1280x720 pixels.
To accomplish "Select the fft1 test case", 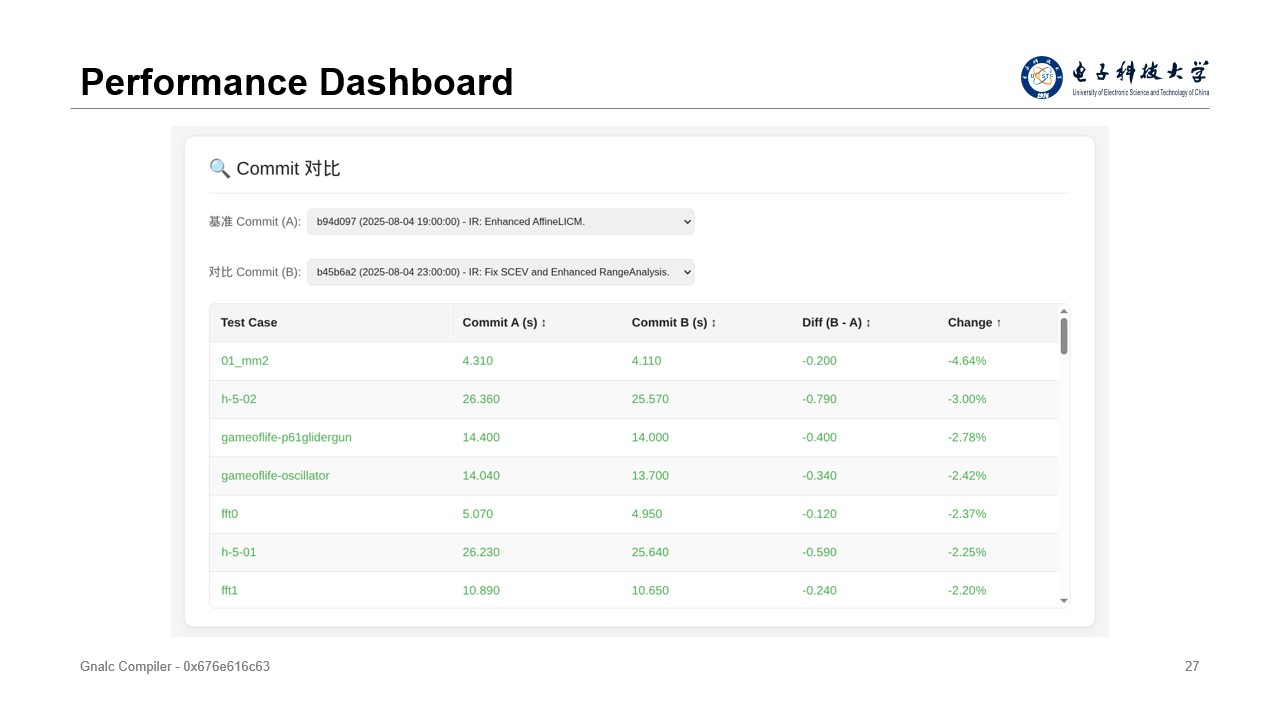I will tap(229, 591).
